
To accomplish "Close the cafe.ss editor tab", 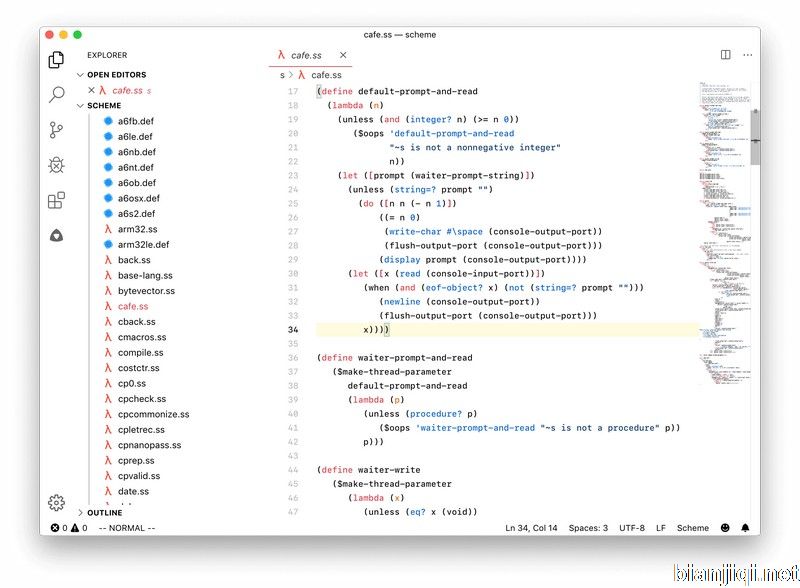I will (x=343, y=55).
